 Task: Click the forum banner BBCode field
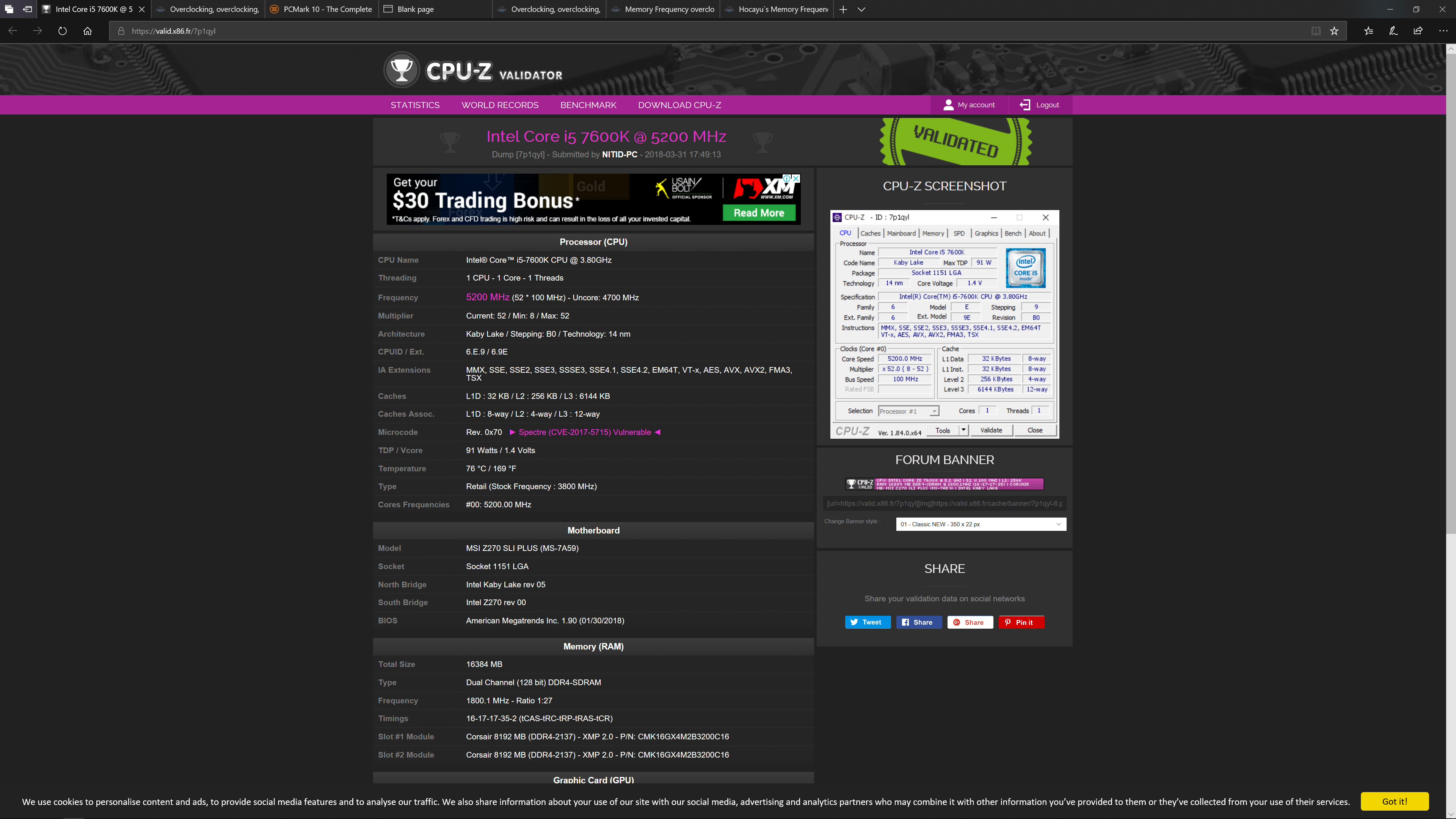pyautogui.click(x=945, y=503)
